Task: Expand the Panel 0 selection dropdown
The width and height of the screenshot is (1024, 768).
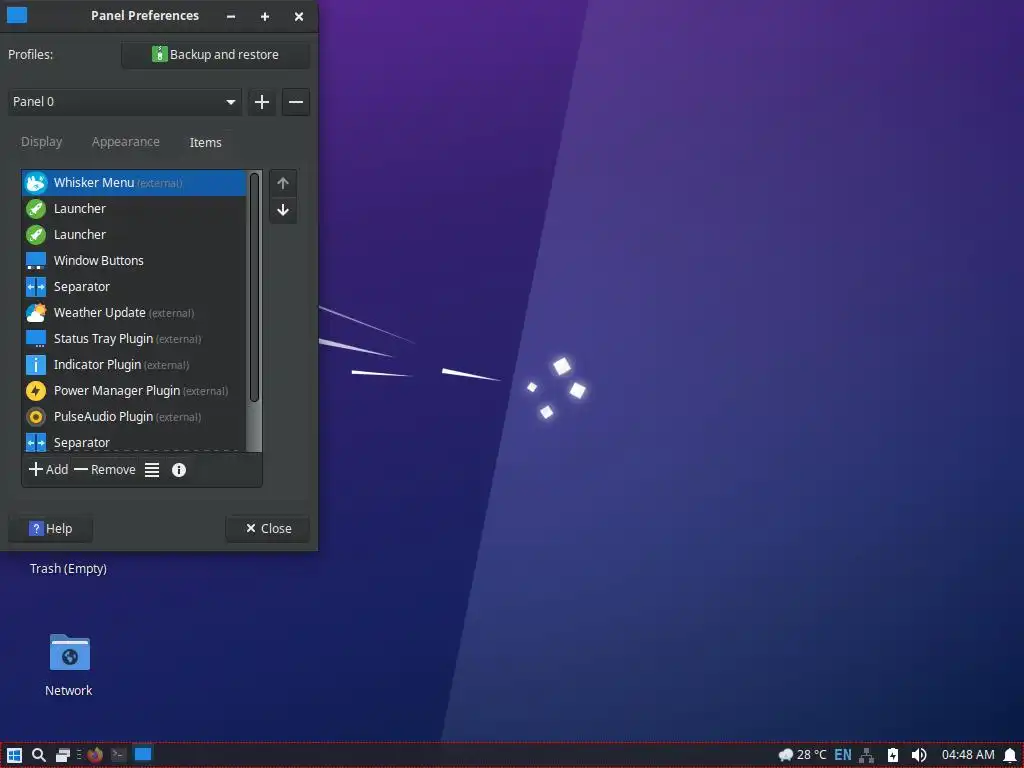Action: [x=125, y=102]
